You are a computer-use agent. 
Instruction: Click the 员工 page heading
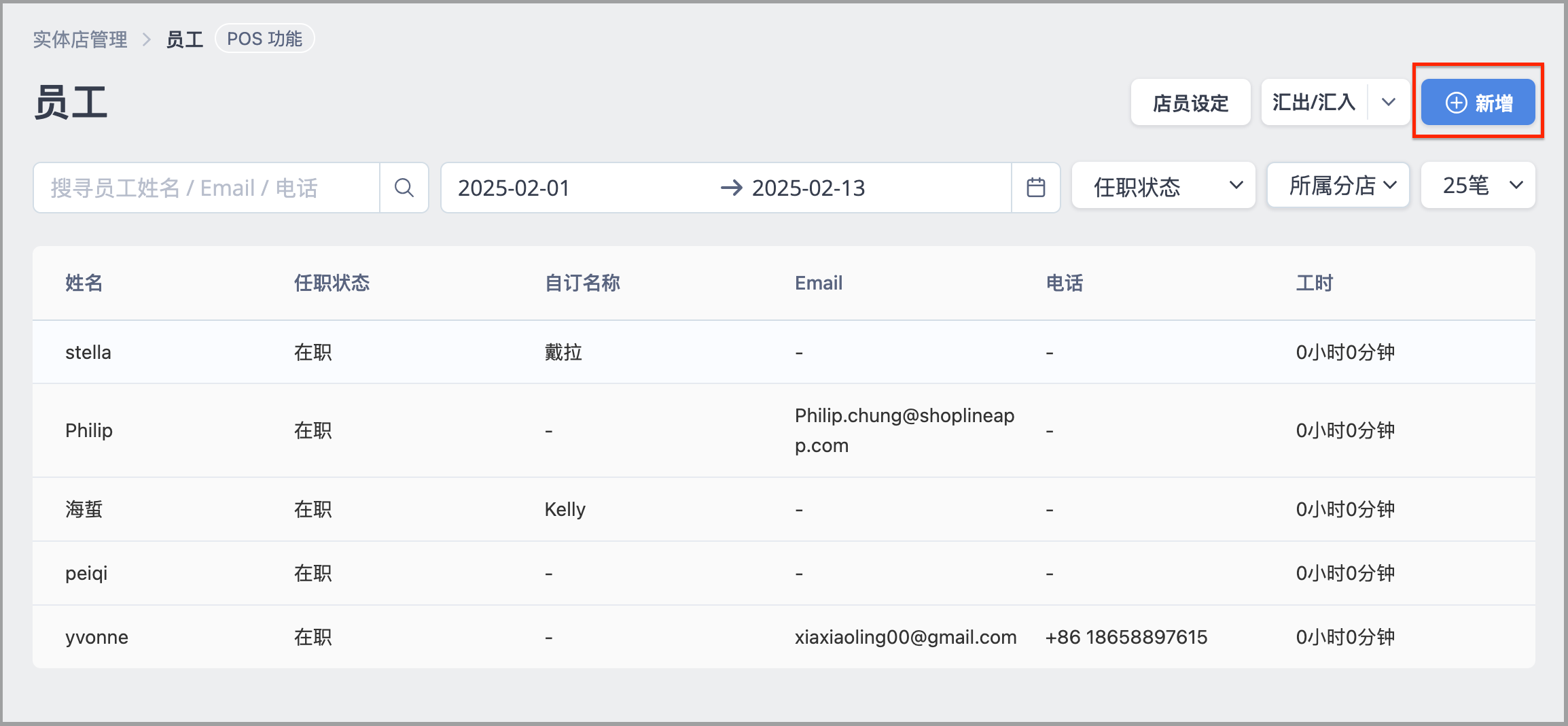coord(71,103)
